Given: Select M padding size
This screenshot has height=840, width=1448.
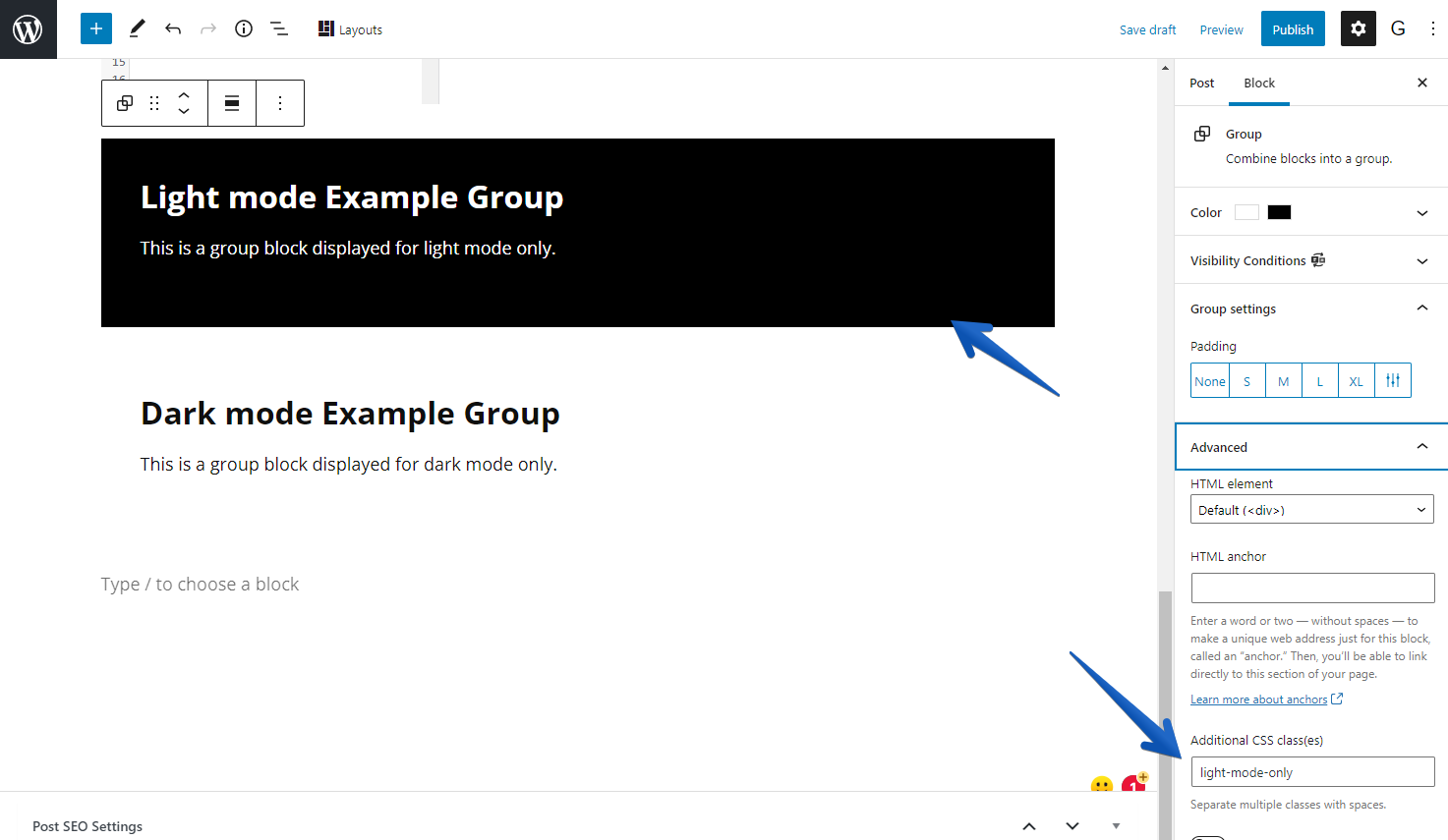Looking at the screenshot, I should 1283,380.
